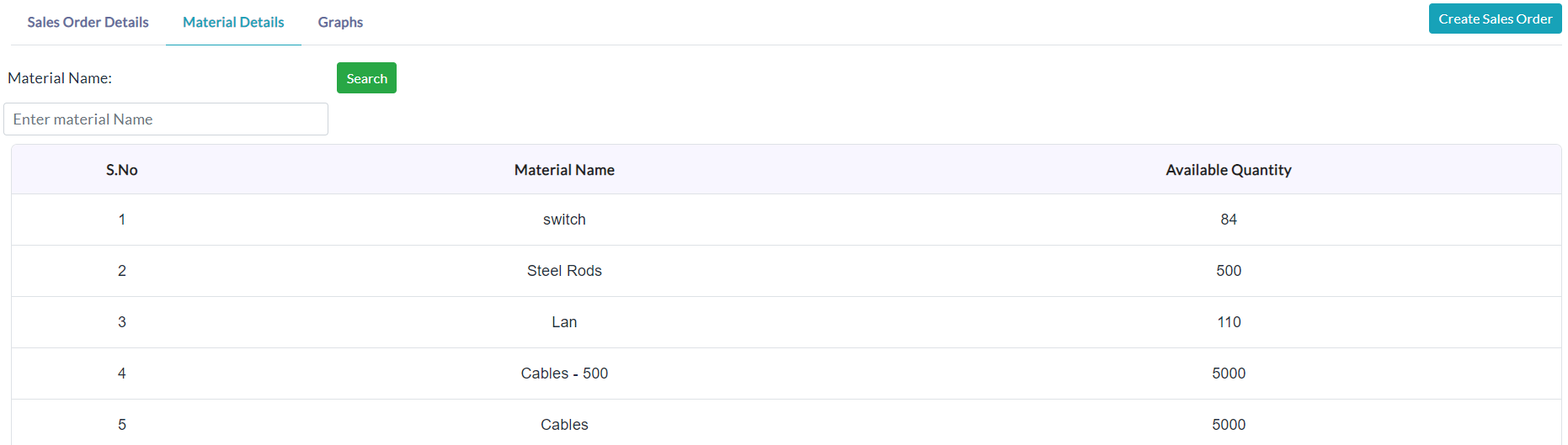Click the Create Sales Order button
Screen dimensions: 1568x445
[1495, 19]
